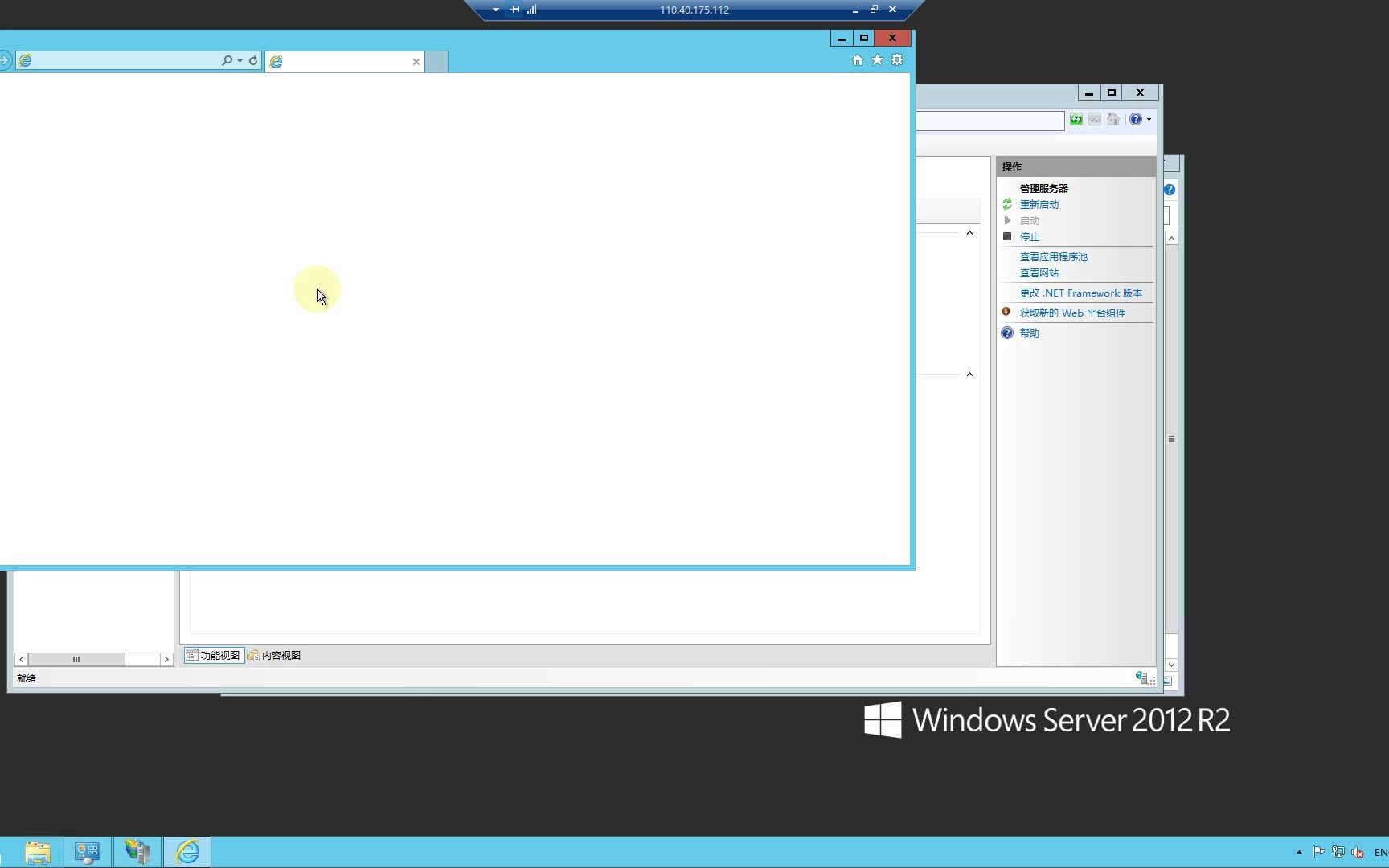Minimize the remote desktop session
Viewport: 1389px width, 868px height.
tap(855, 10)
